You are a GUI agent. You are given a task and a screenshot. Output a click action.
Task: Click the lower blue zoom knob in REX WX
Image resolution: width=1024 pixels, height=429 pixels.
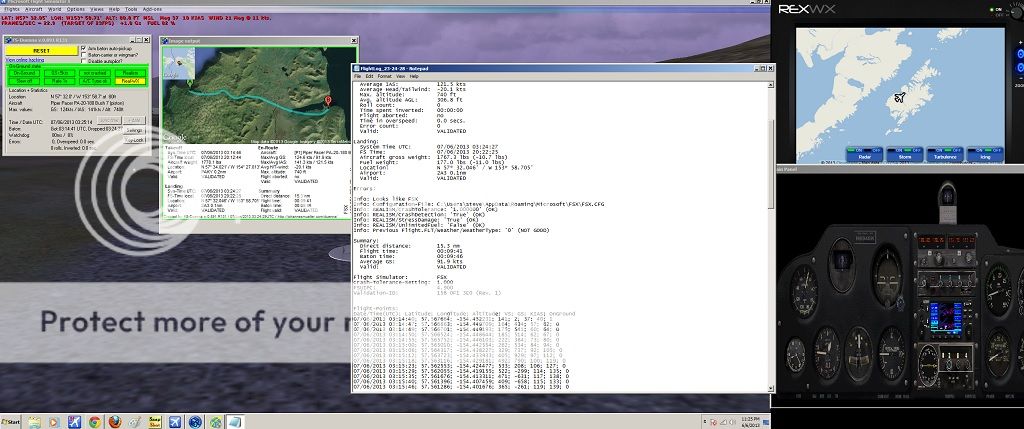point(1019,68)
